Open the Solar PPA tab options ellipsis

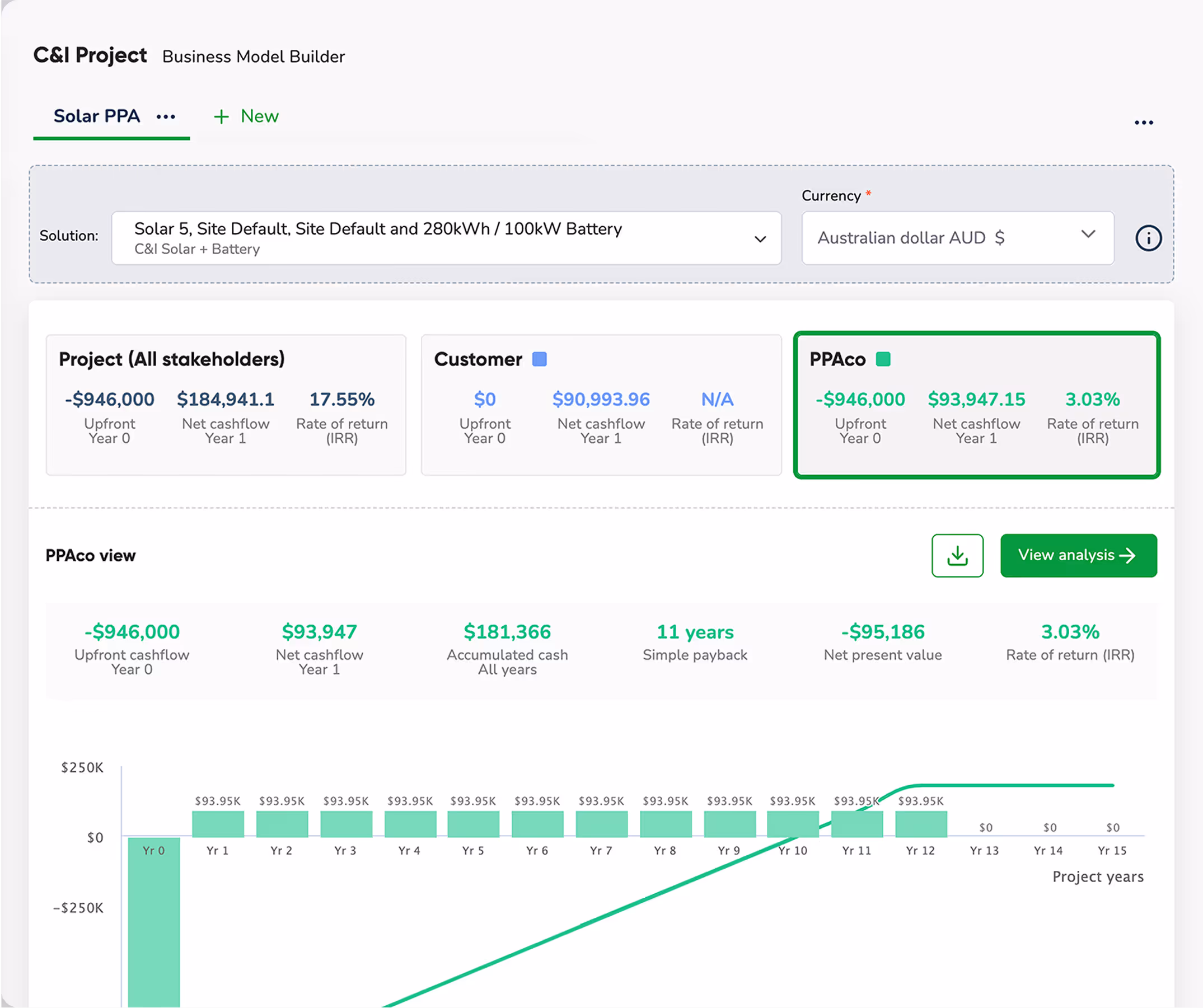click(x=166, y=117)
